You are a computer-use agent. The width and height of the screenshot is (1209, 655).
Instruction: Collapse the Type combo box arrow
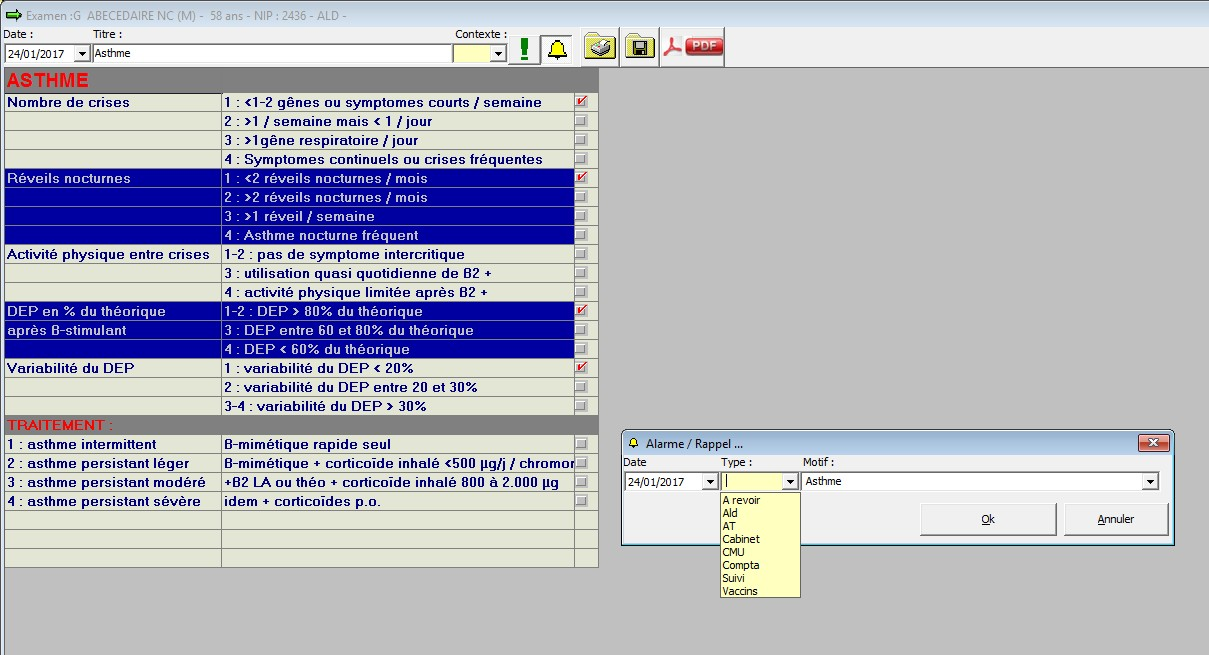point(790,482)
